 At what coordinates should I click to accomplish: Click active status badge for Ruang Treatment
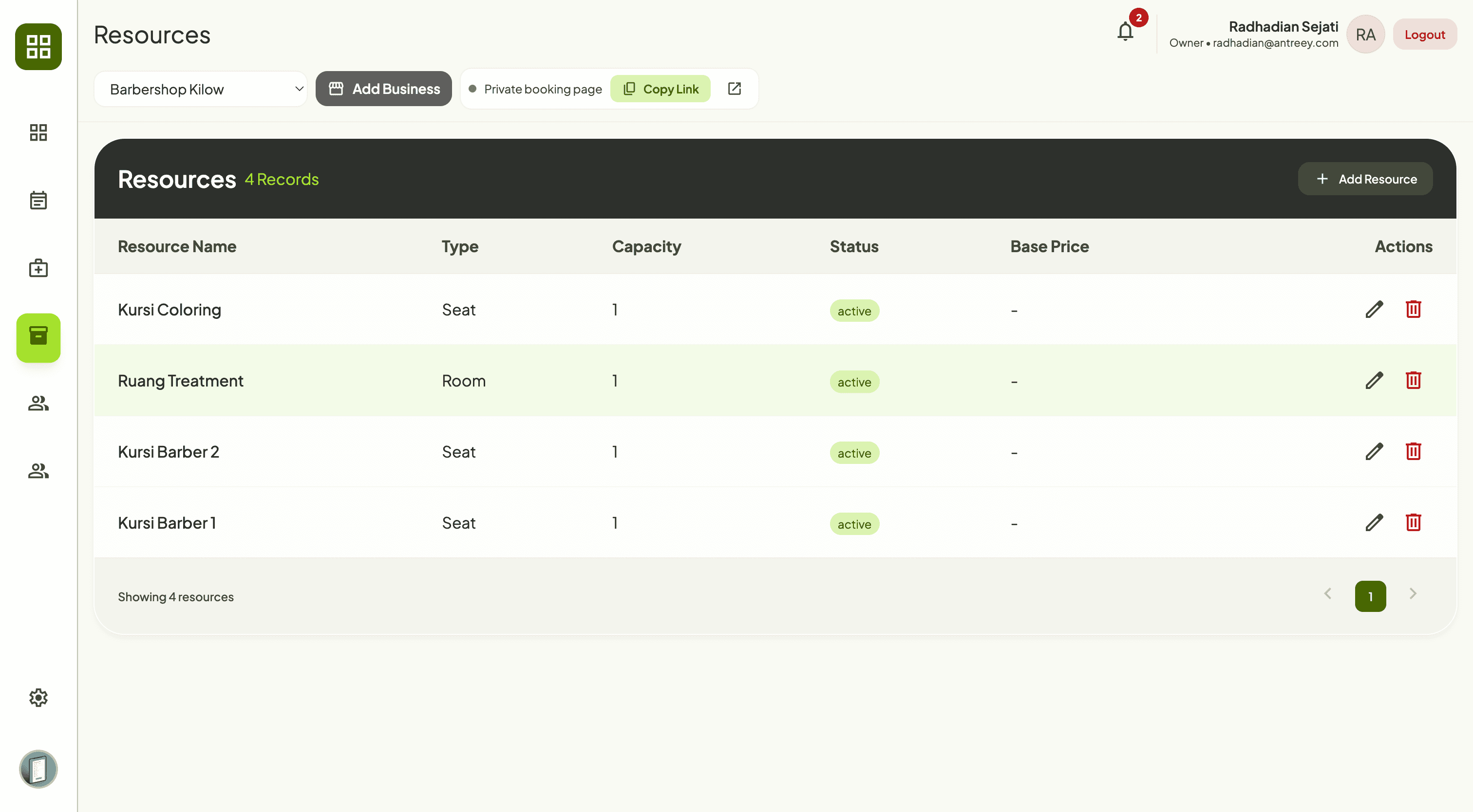click(x=854, y=382)
